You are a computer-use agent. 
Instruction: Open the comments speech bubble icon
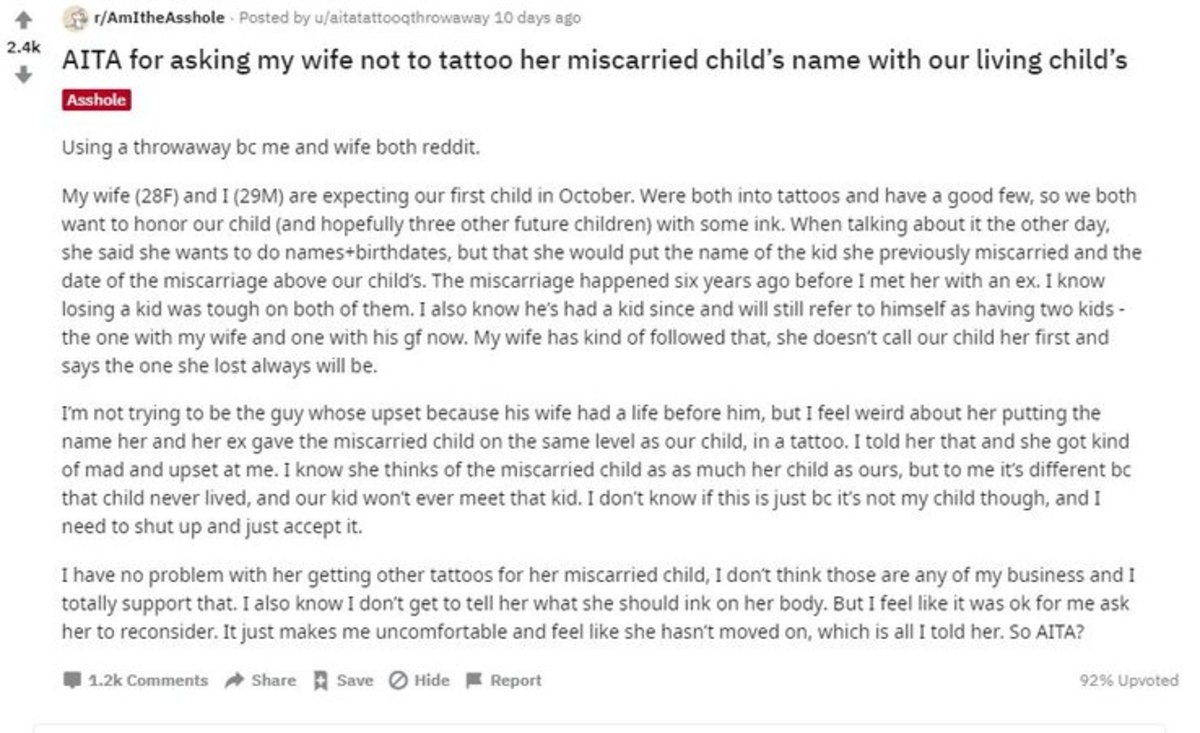coord(72,680)
